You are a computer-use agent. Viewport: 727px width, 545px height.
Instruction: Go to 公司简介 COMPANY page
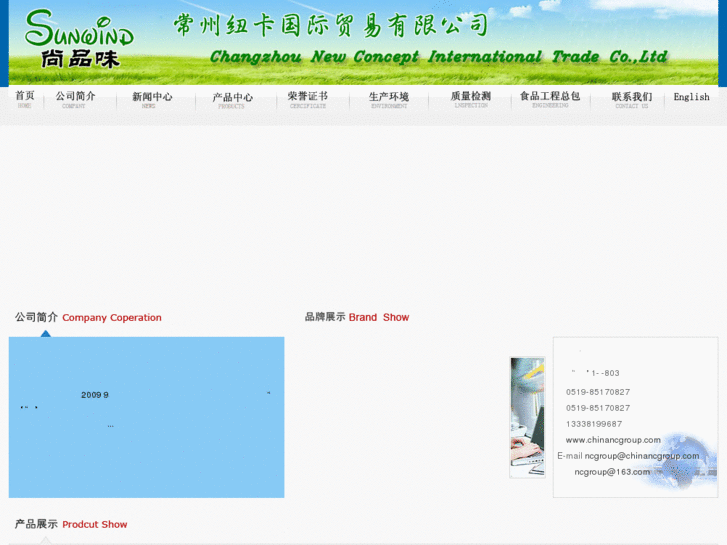coord(75,99)
